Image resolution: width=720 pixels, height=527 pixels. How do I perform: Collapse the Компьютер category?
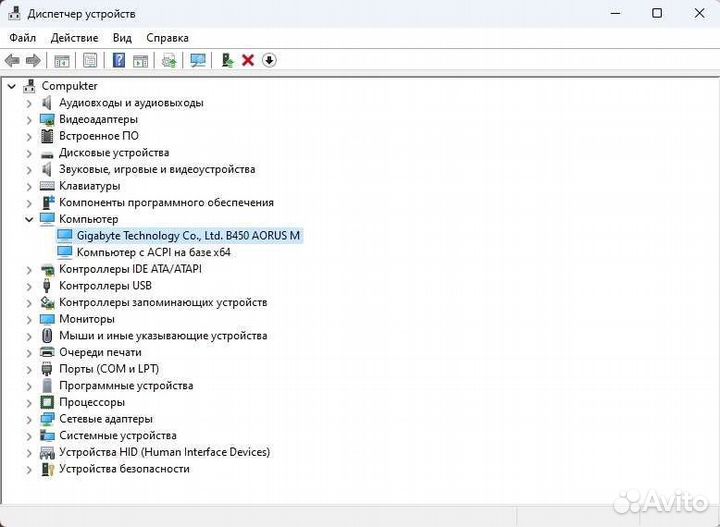[29, 219]
